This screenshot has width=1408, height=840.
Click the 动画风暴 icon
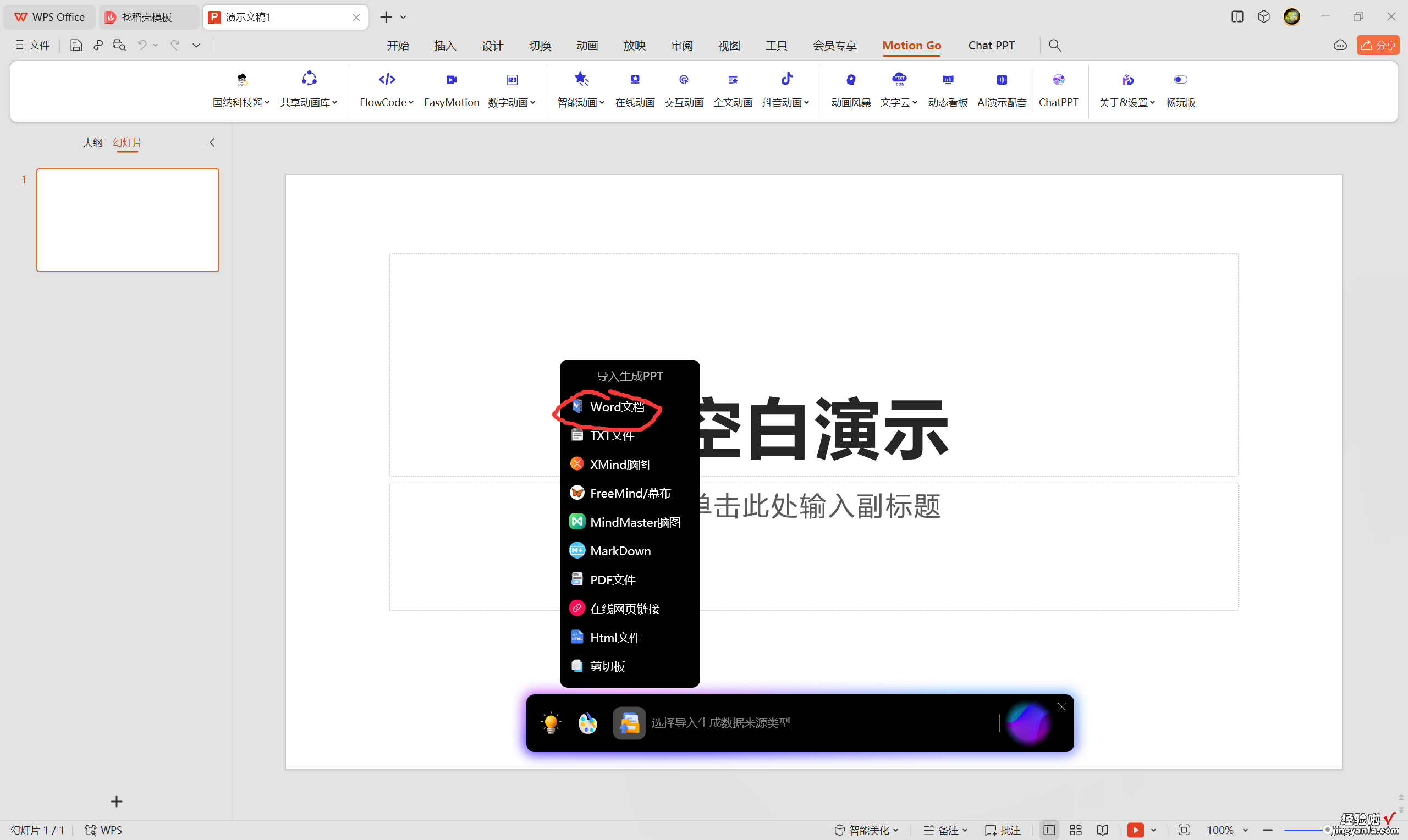pyautogui.click(x=851, y=79)
